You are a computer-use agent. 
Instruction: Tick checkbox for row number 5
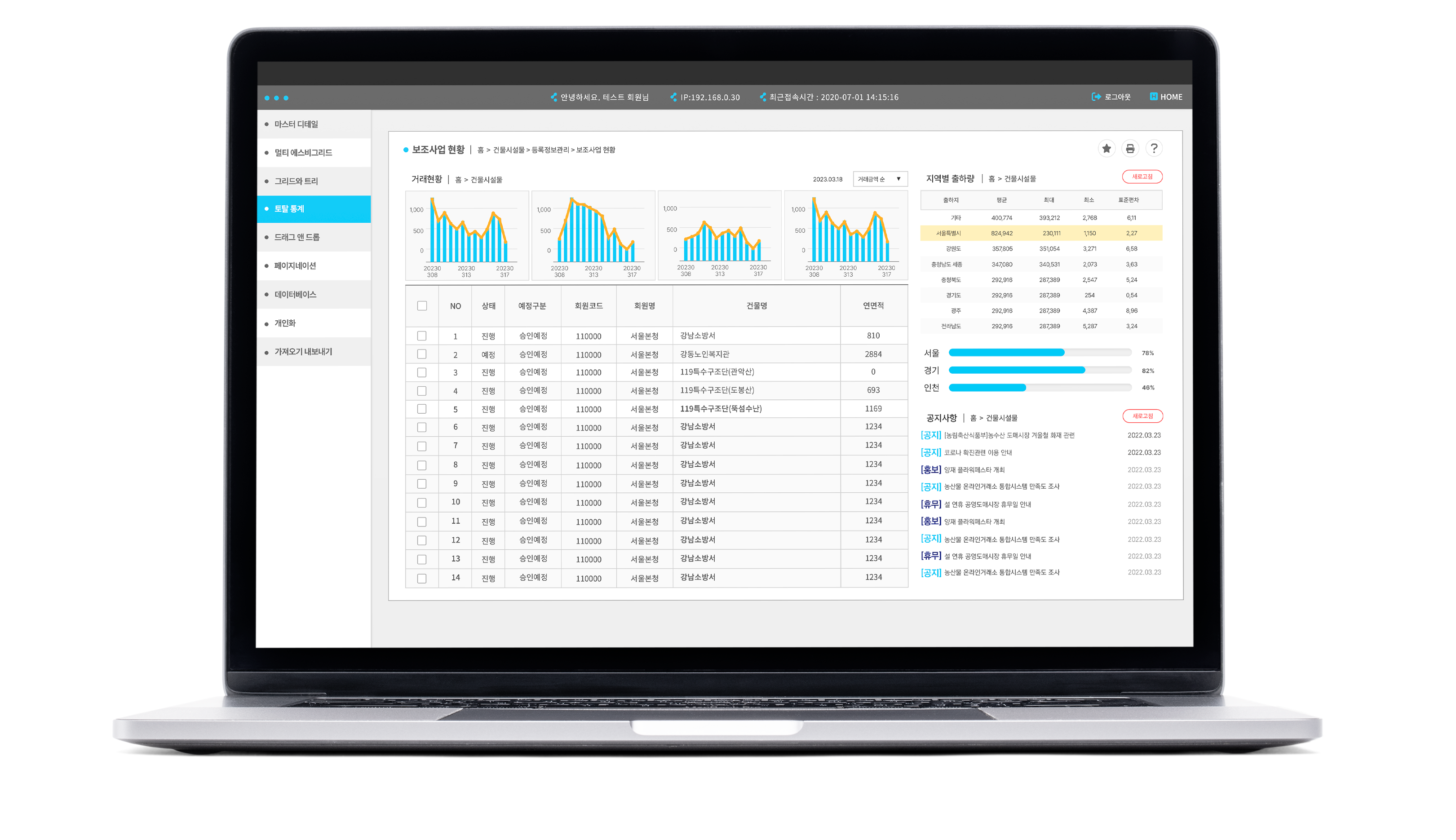422,409
